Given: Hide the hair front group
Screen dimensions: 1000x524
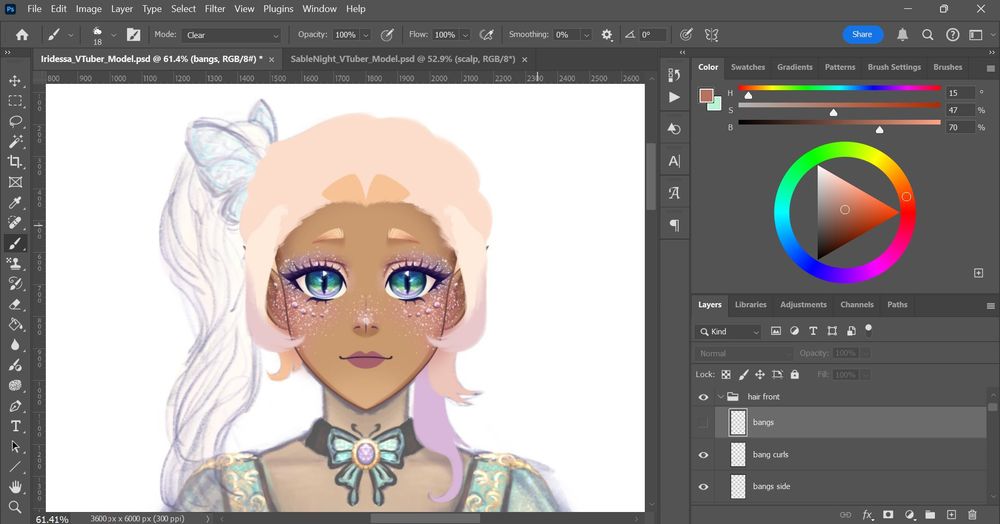Looking at the screenshot, I should pos(703,397).
